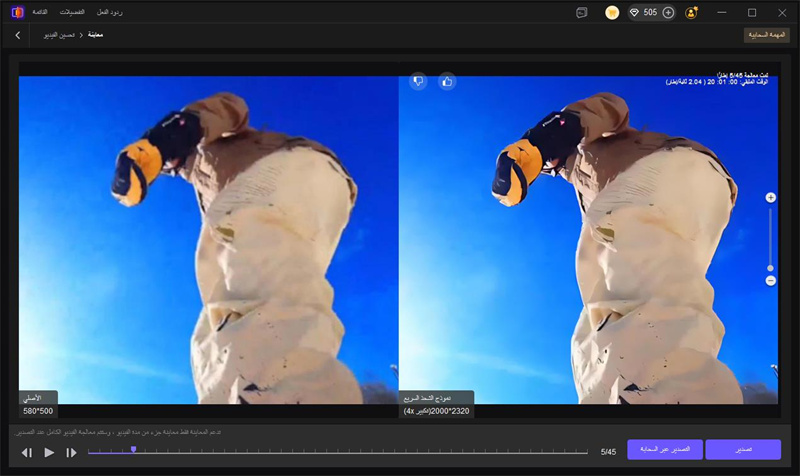Click the thumbs up feedback icon

[x=447, y=81]
